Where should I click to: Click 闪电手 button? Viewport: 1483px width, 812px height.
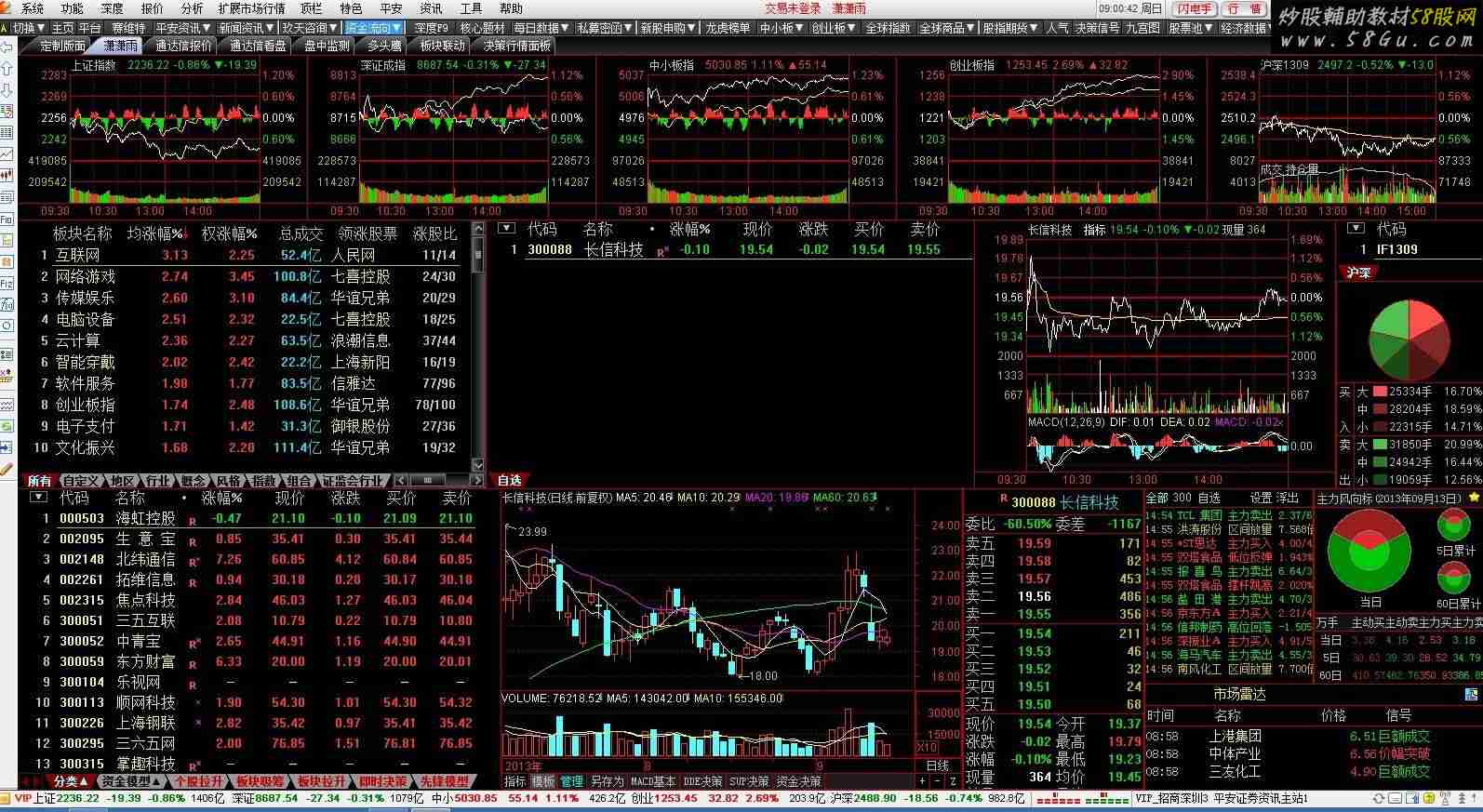[x=1194, y=8]
